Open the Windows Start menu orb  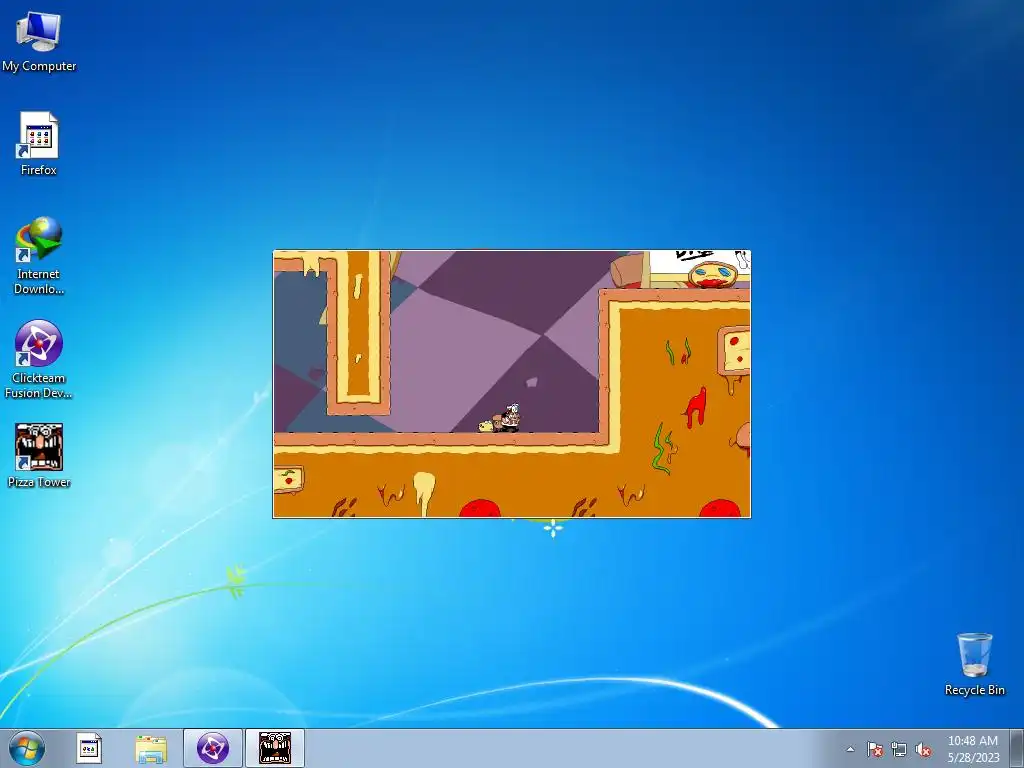point(27,748)
